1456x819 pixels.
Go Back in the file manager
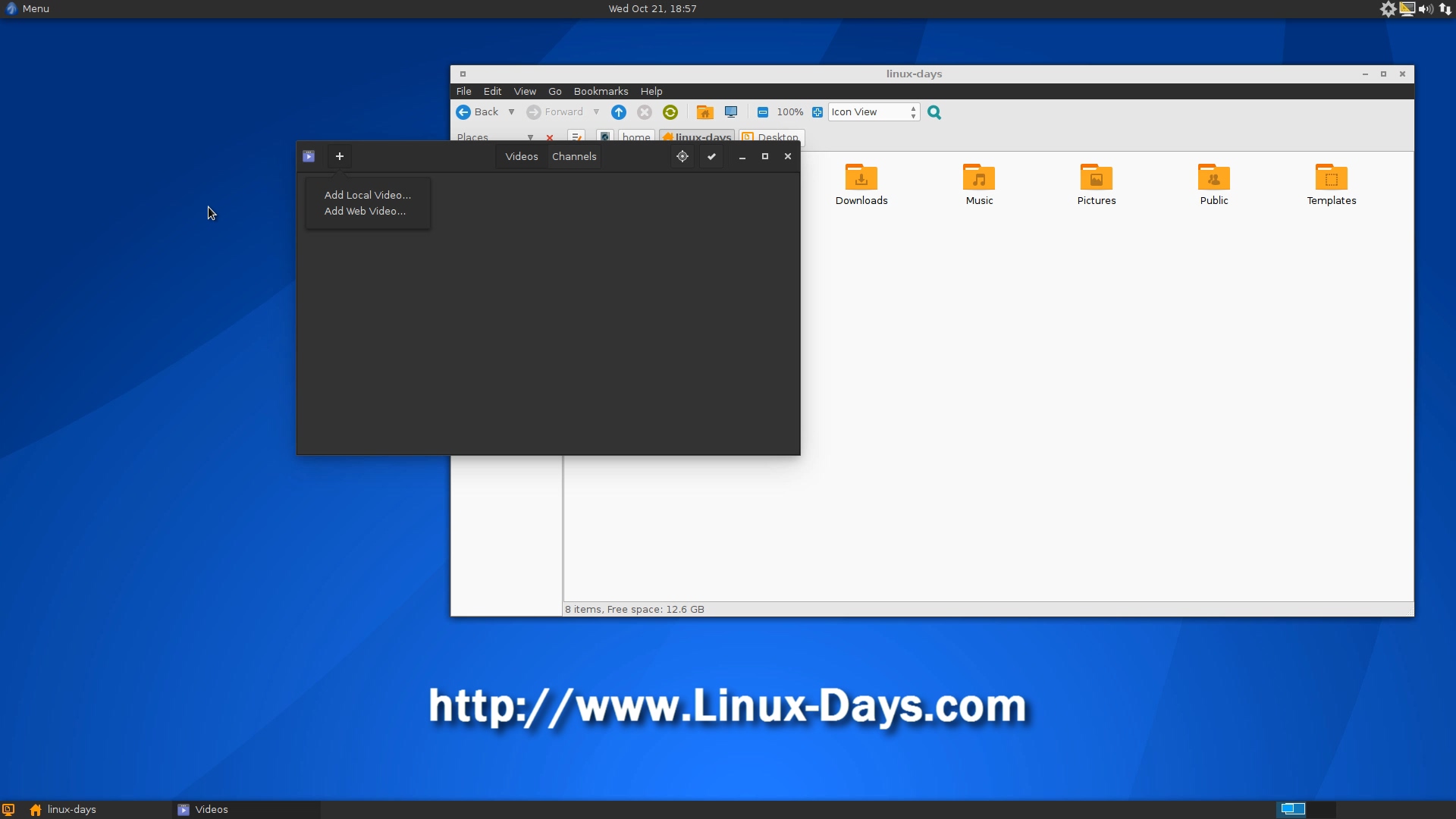[478, 112]
